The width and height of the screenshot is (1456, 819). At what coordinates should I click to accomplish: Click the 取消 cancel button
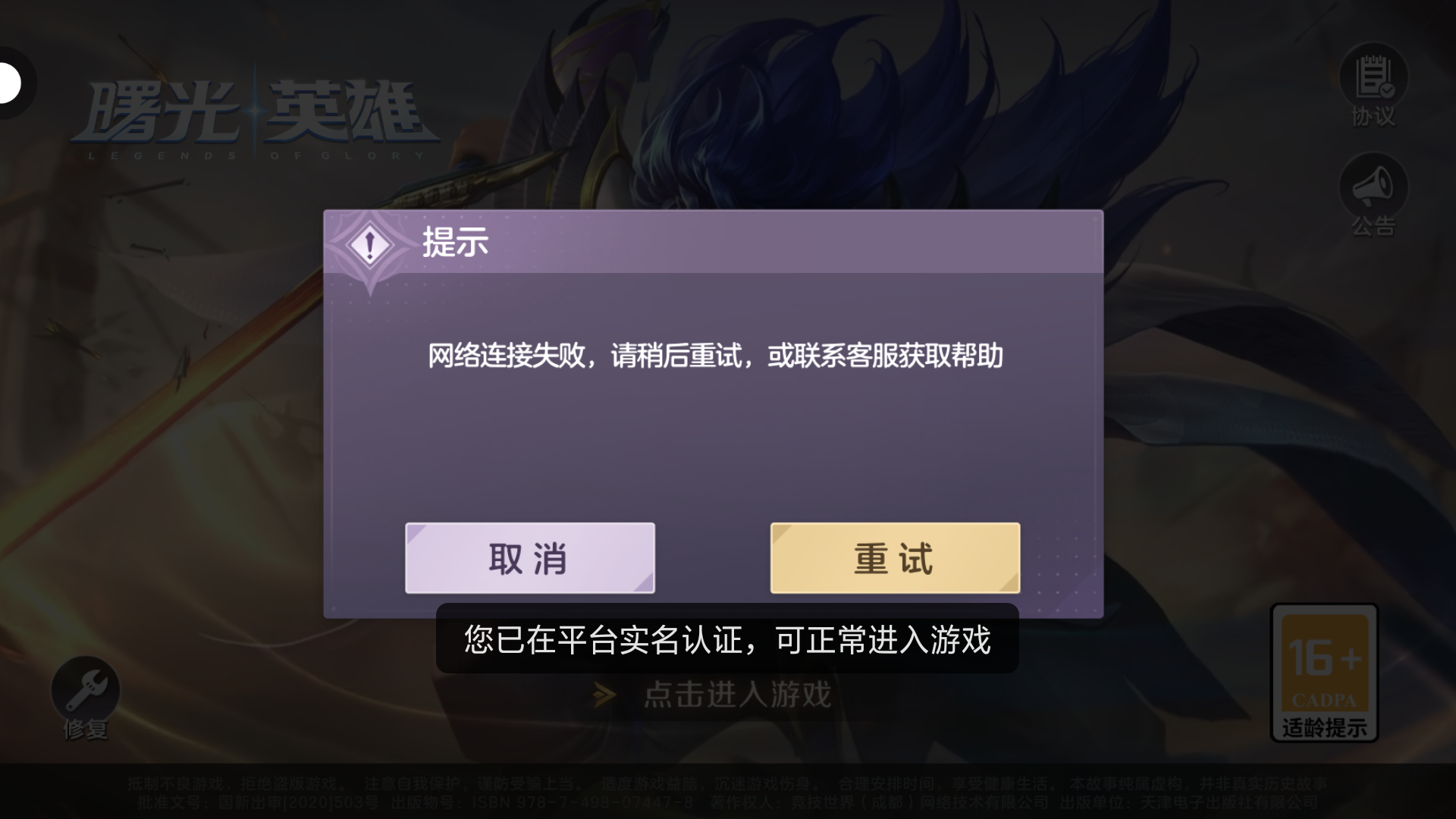530,558
